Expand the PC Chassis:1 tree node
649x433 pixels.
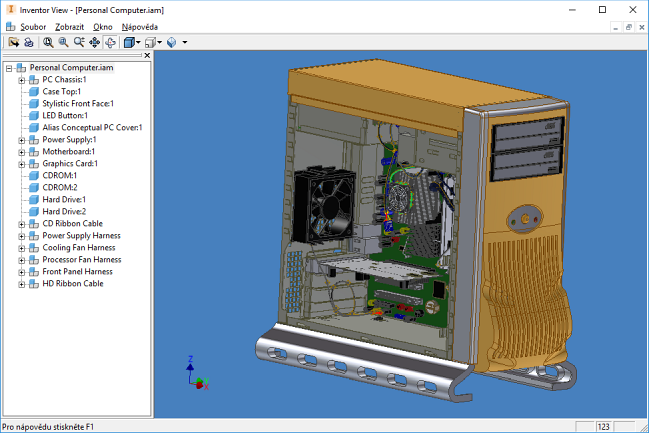click(x=21, y=79)
